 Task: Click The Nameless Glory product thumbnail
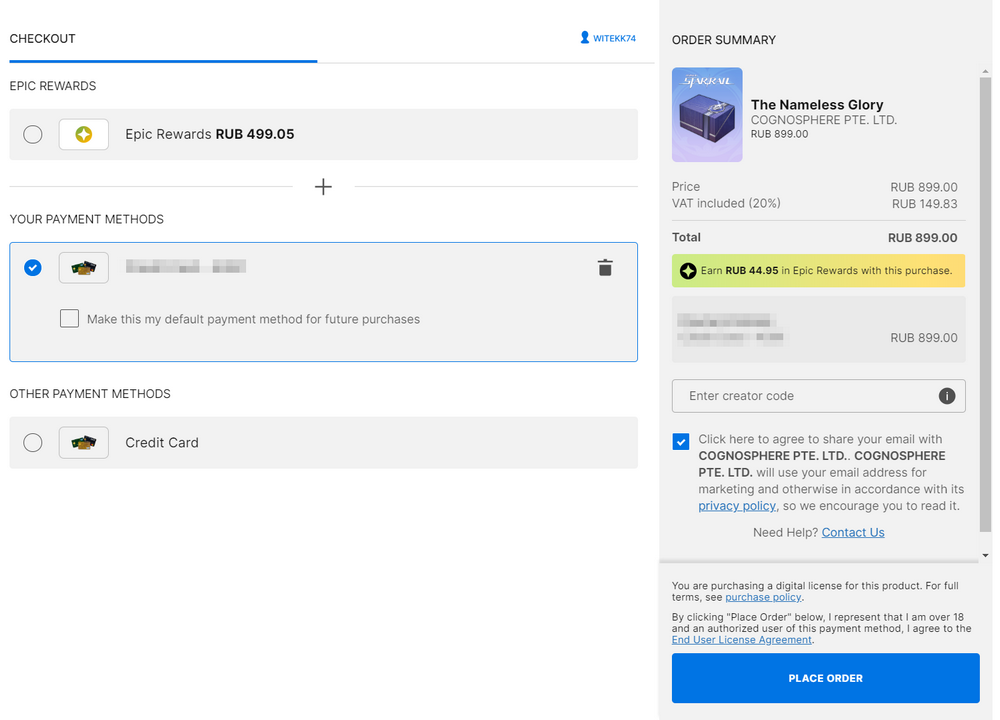click(707, 115)
